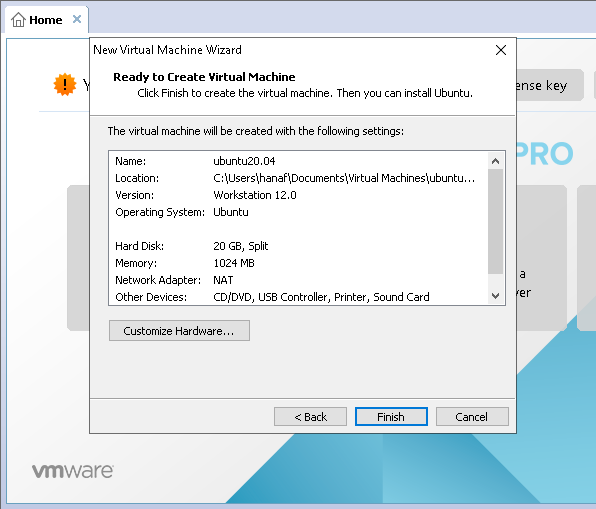Open Customize Hardware settings

pyautogui.click(x=179, y=330)
